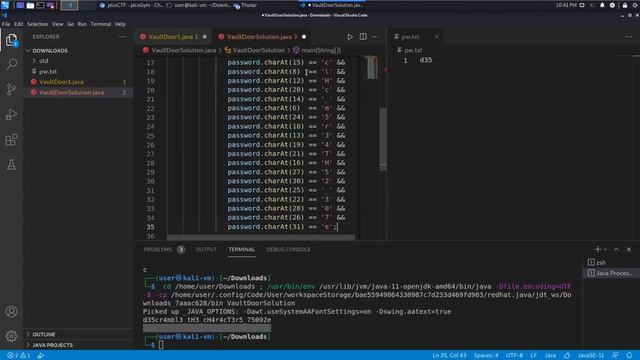Screen dimensions: 640x360
Task: Close the terminal panel
Action: tap(629, 249)
